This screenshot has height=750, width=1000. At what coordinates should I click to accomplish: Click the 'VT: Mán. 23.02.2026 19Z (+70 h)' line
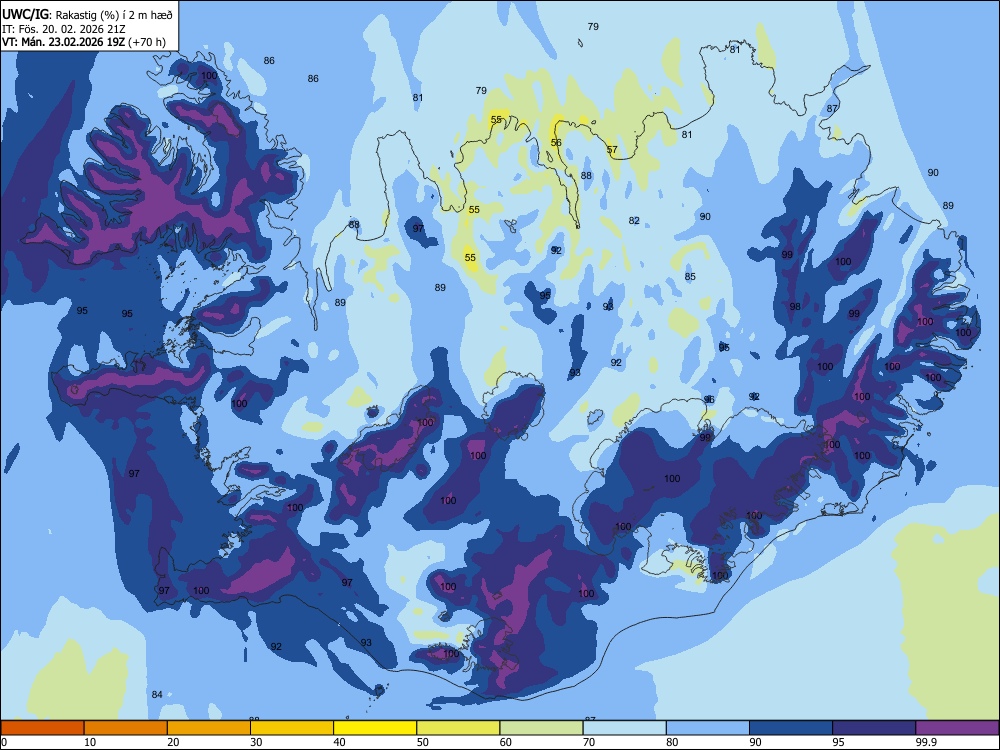click(84, 42)
